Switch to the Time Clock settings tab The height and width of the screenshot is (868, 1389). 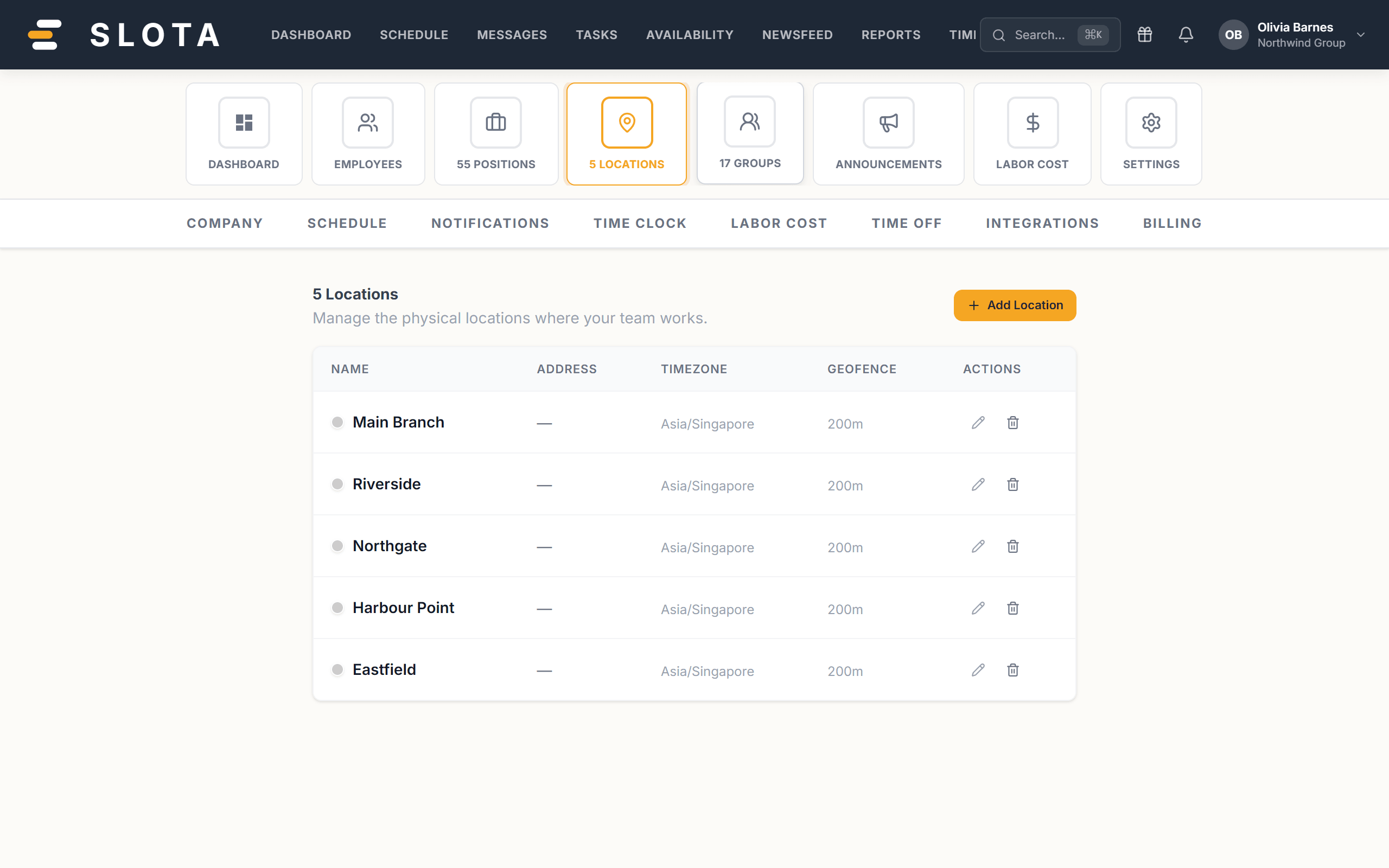[x=639, y=224]
